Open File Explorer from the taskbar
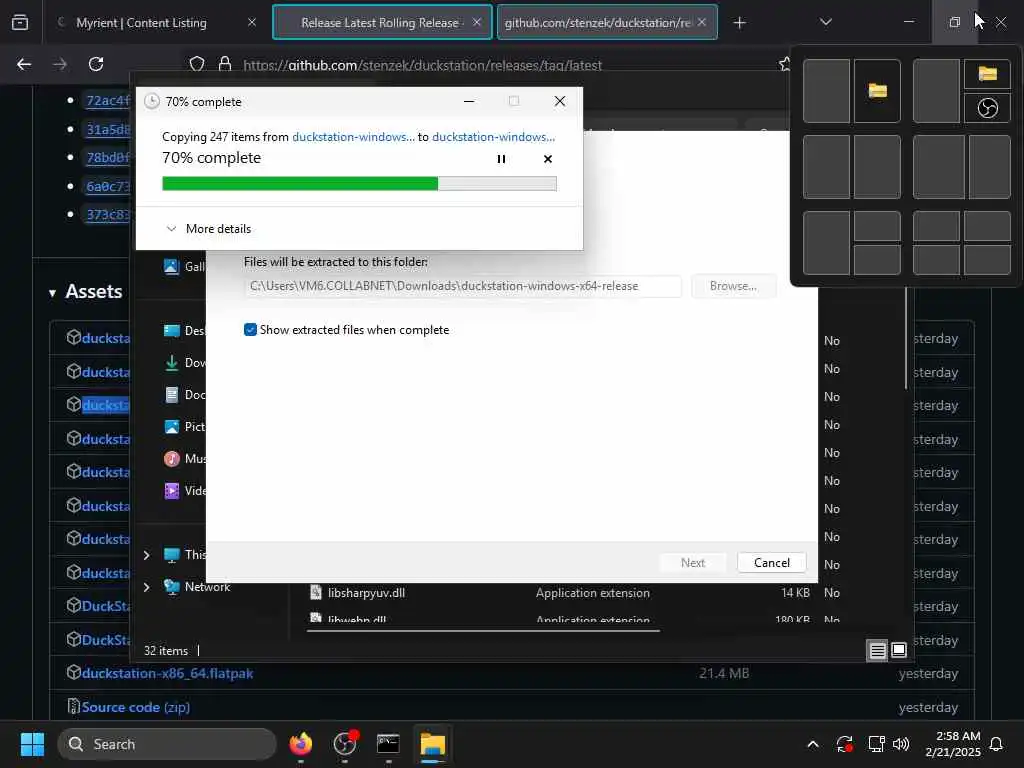 point(432,744)
